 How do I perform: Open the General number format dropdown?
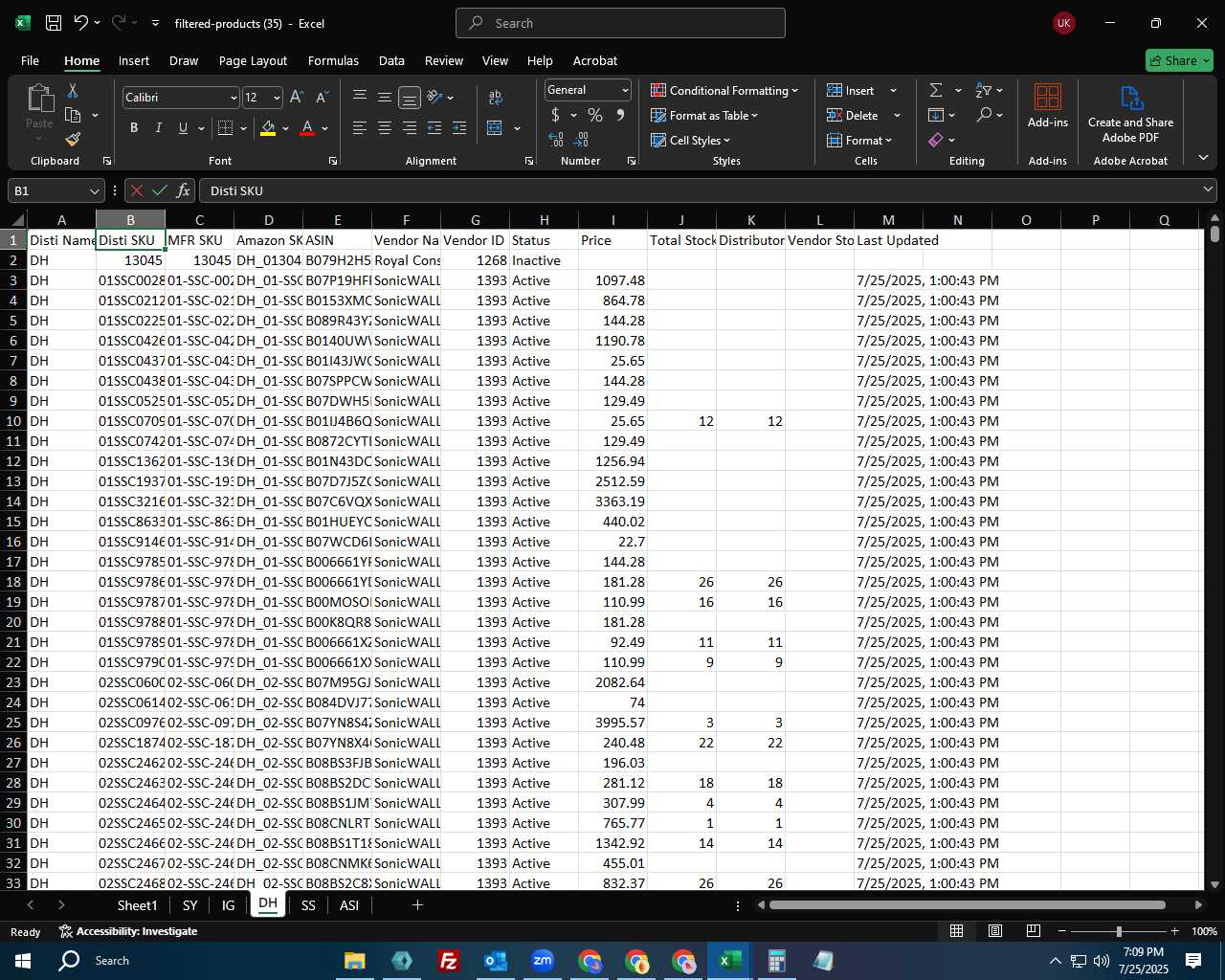(625, 90)
